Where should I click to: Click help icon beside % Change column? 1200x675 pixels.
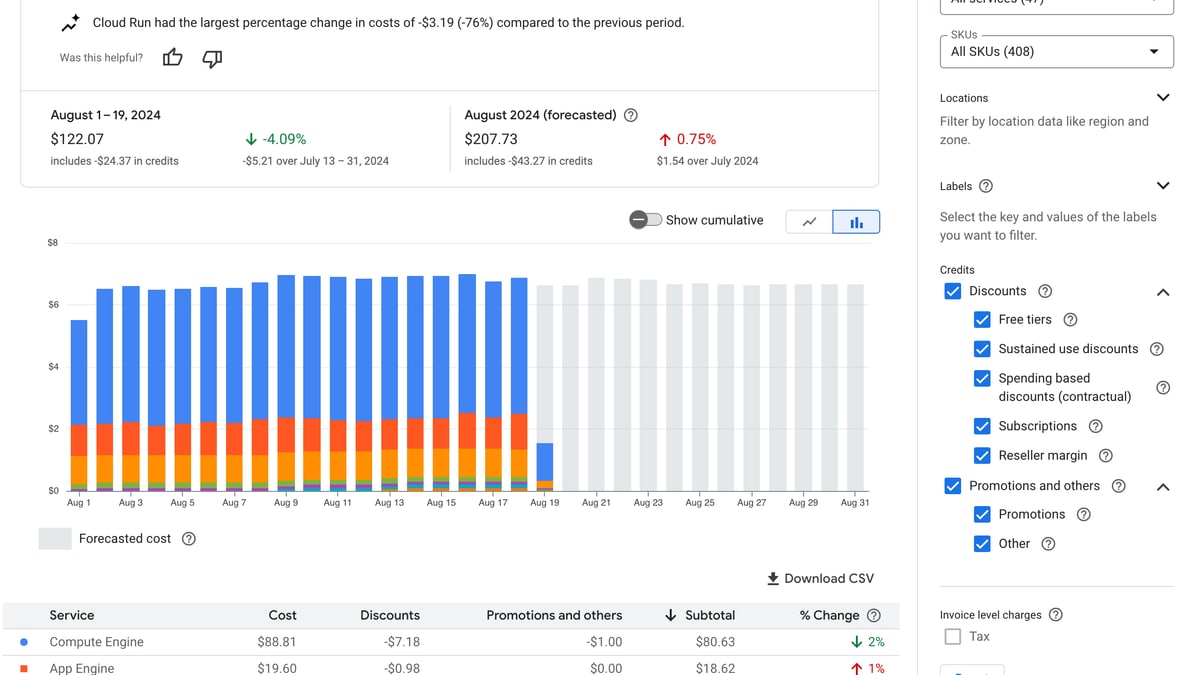[x=874, y=616]
